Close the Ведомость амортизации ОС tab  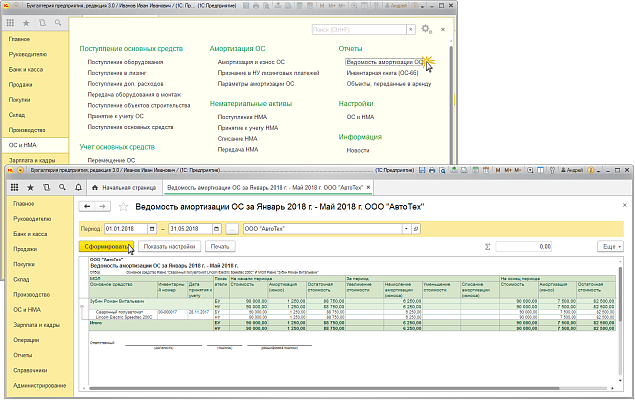[366, 187]
